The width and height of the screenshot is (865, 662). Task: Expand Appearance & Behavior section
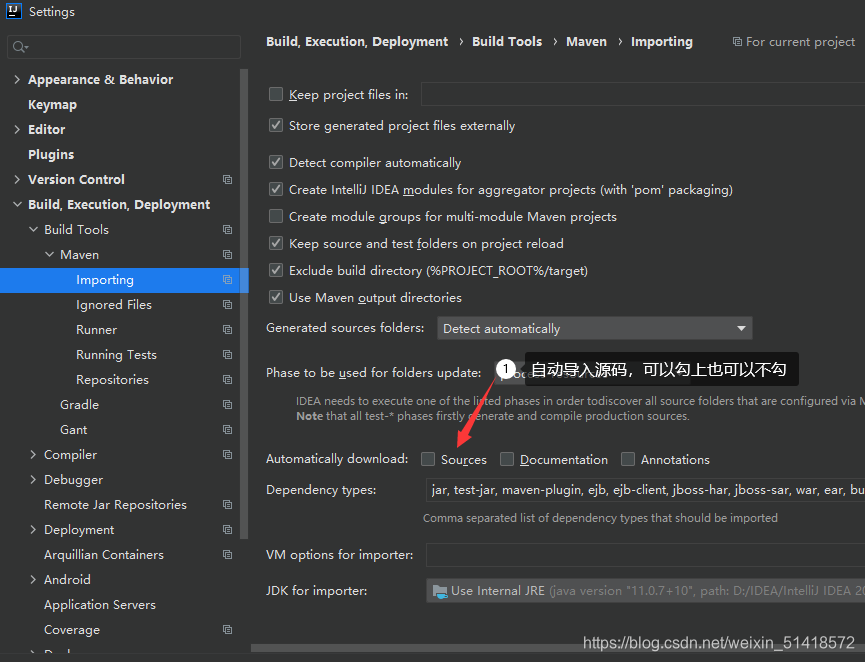(17, 79)
